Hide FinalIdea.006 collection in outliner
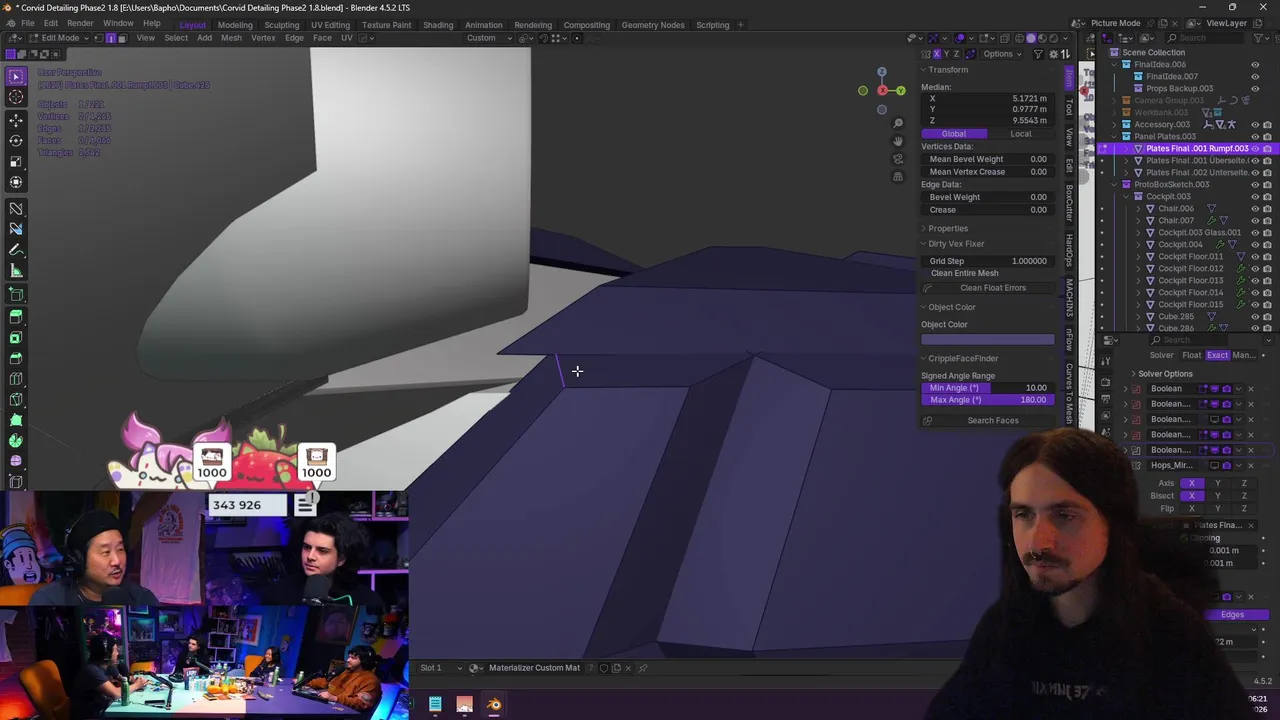The height and width of the screenshot is (720, 1280). click(x=1255, y=64)
